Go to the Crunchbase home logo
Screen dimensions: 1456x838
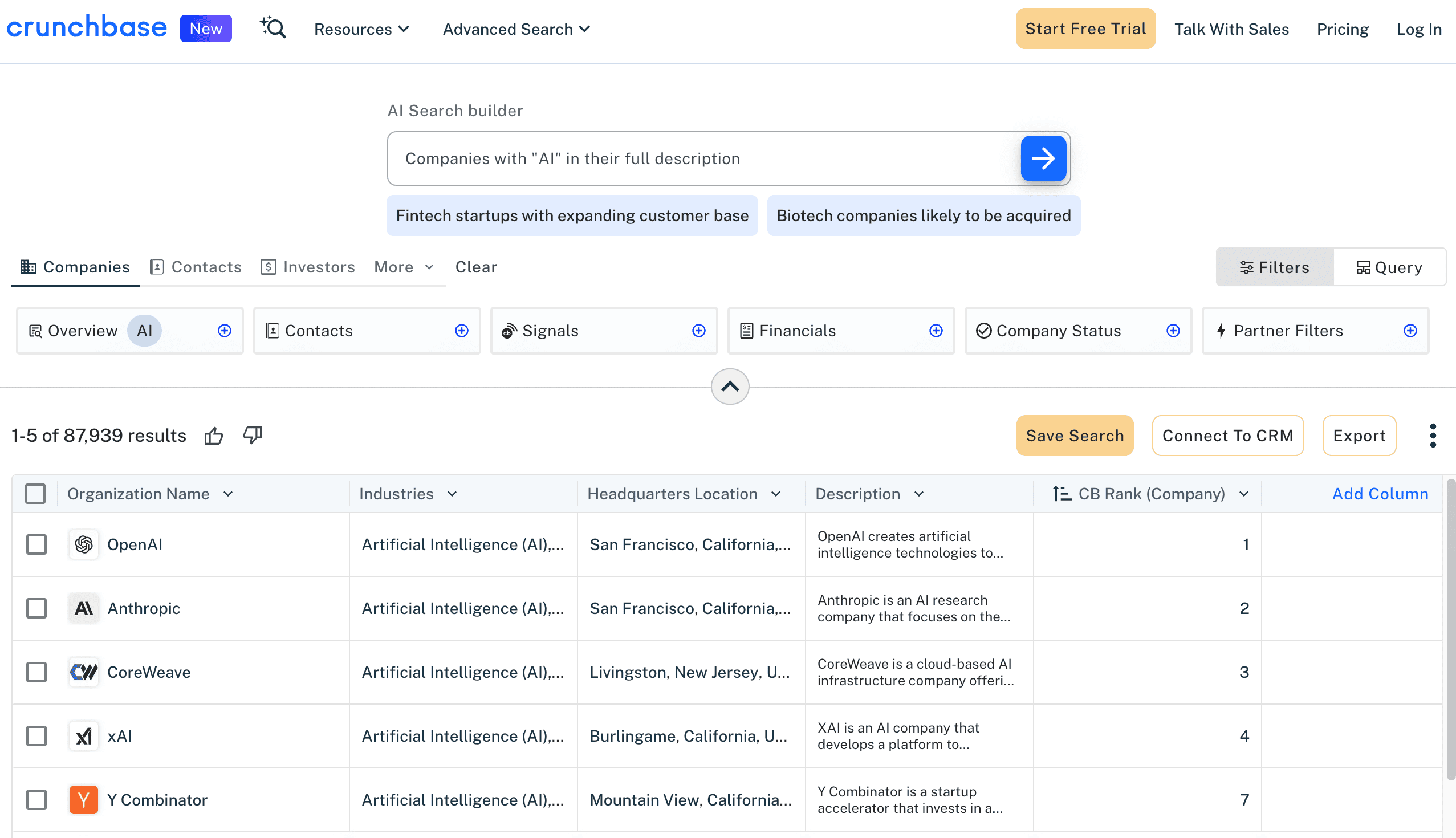87,27
